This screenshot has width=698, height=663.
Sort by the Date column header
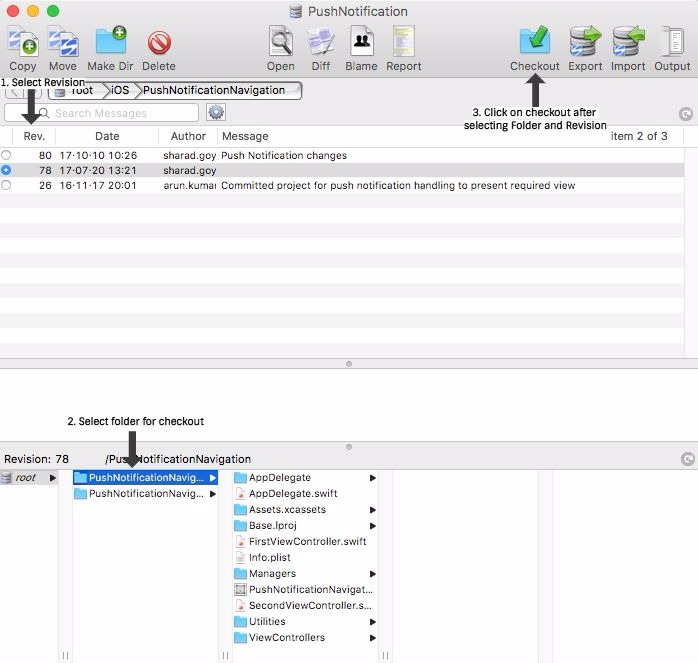pos(107,136)
